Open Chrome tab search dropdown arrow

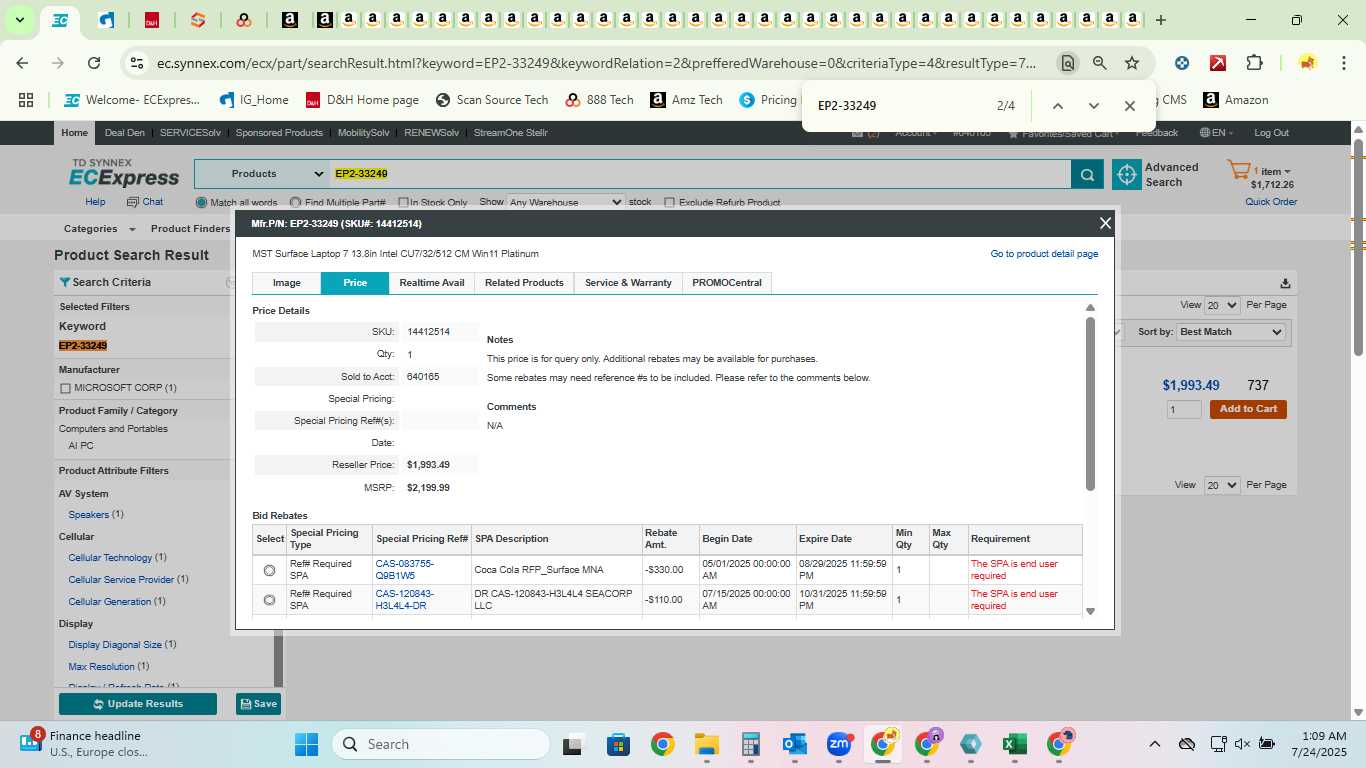[19, 20]
